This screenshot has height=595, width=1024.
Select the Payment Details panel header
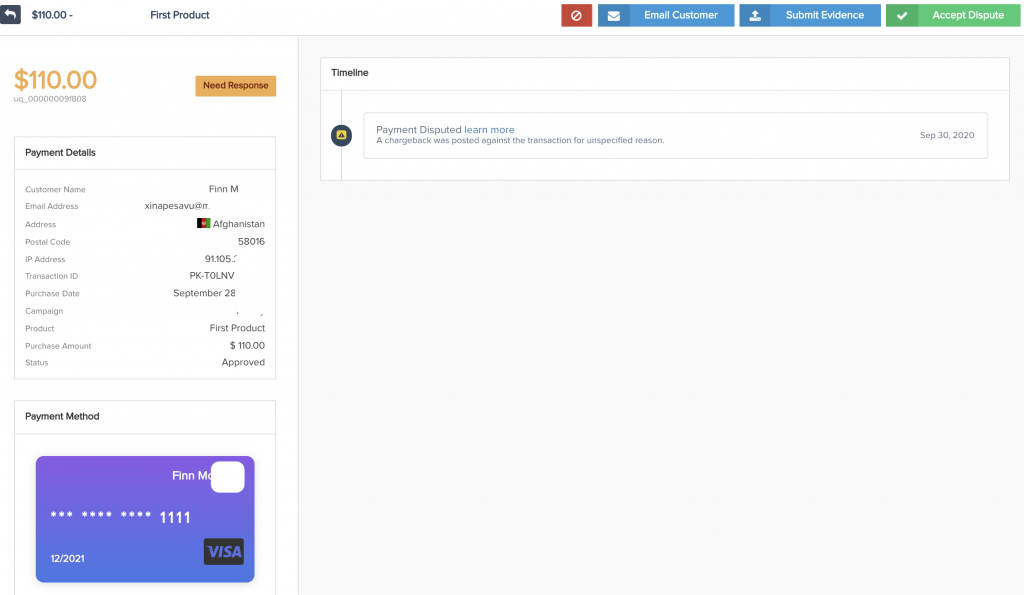coord(61,153)
